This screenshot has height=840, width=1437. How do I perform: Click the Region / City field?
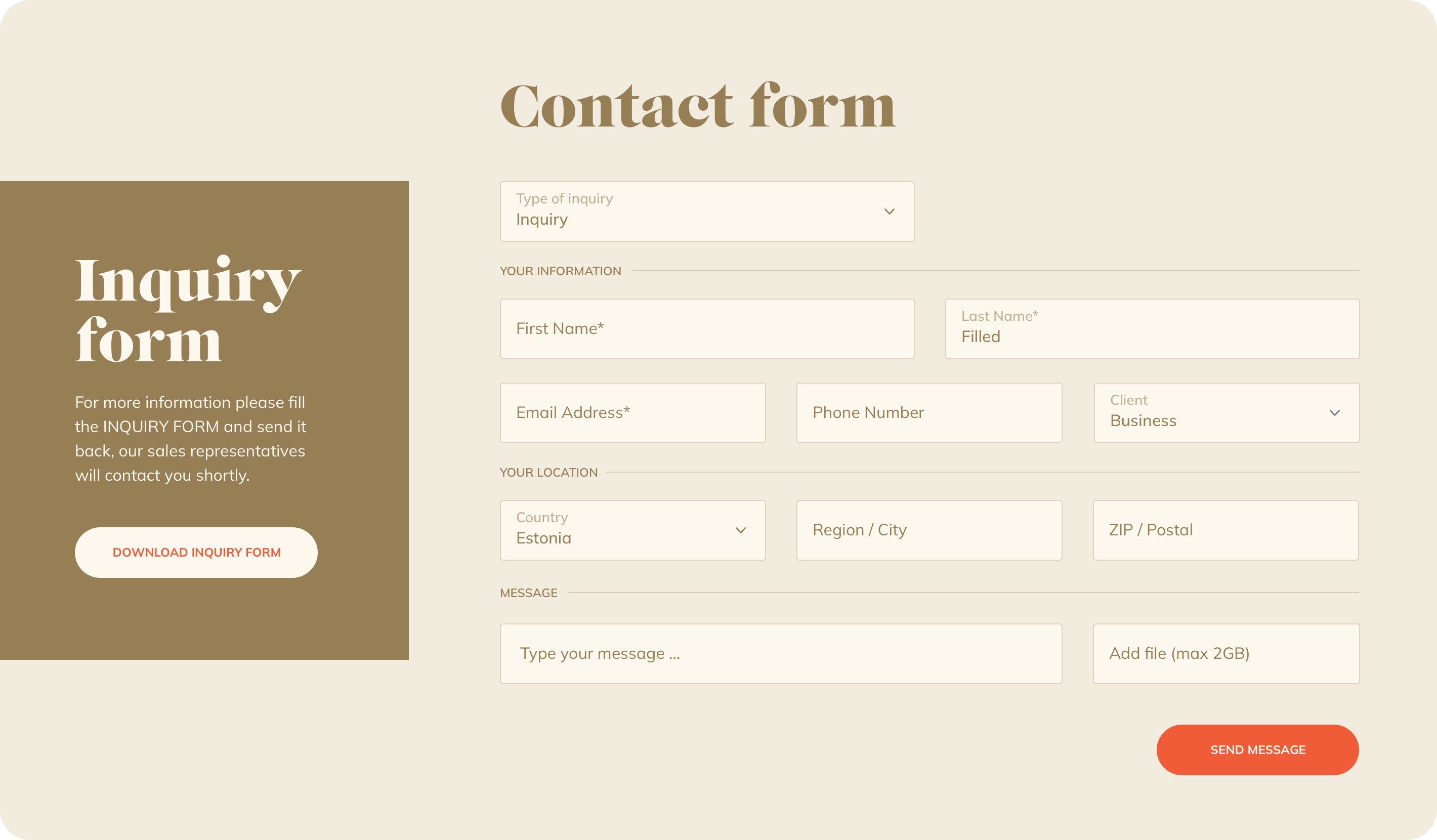[929, 530]
